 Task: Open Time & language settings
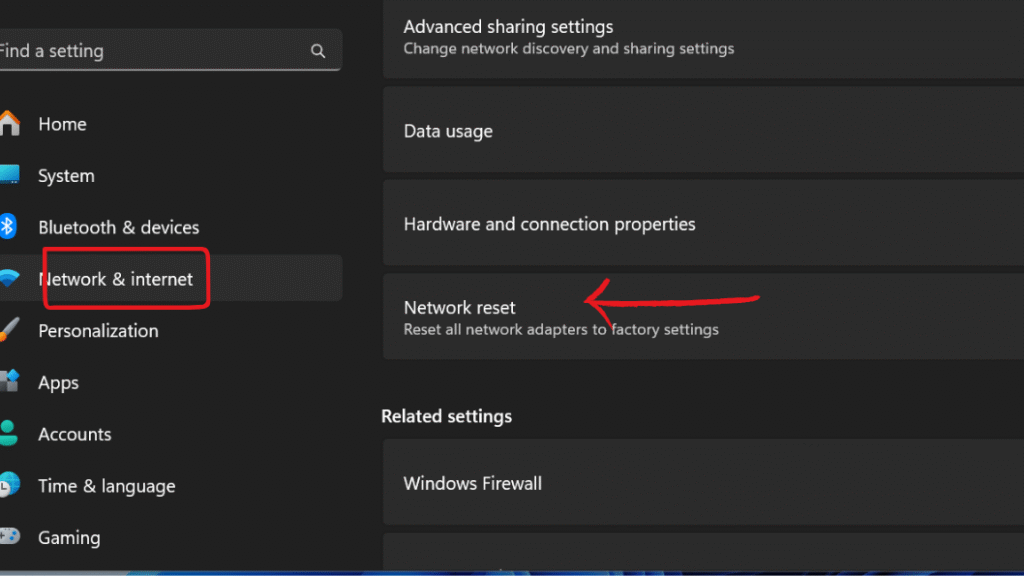171,485
